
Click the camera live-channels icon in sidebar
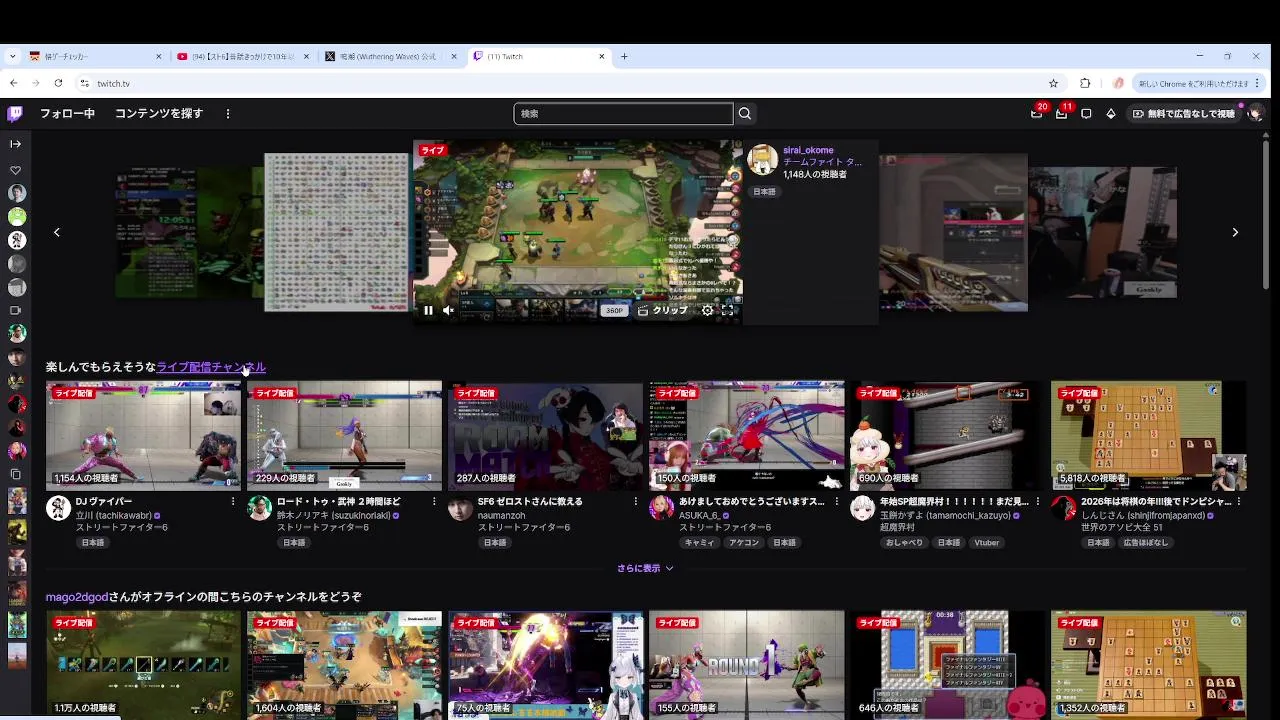[x=15, y=311]
